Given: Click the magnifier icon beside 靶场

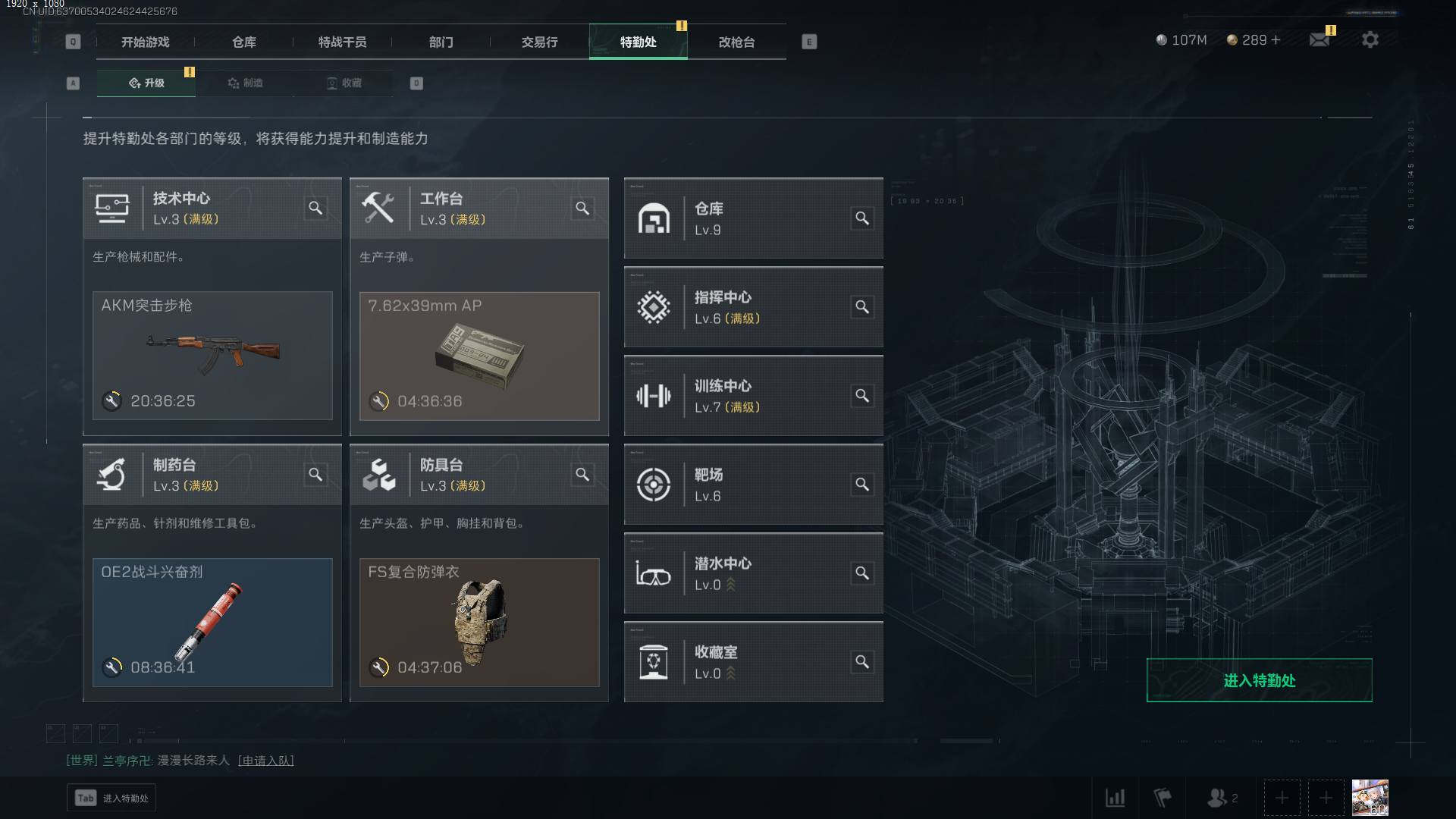Looking at the screenshot, I should 862,484.
